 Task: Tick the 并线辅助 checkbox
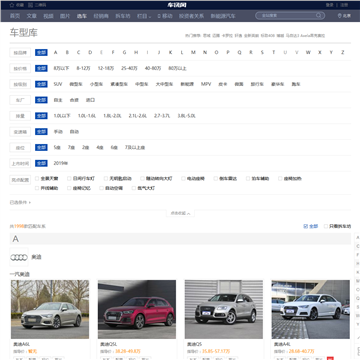pyautogui.click(x=37, y=188)
